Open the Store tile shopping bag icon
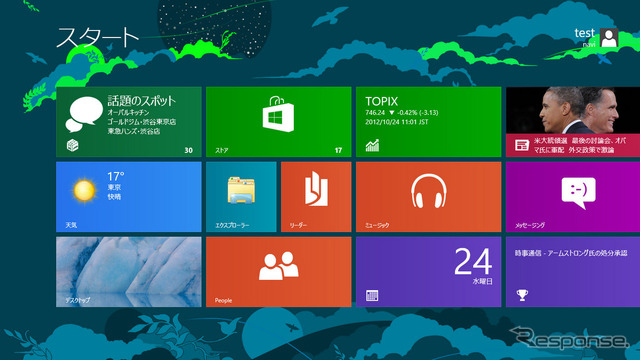Screen dimensions: 640x360 pos(278,114)
